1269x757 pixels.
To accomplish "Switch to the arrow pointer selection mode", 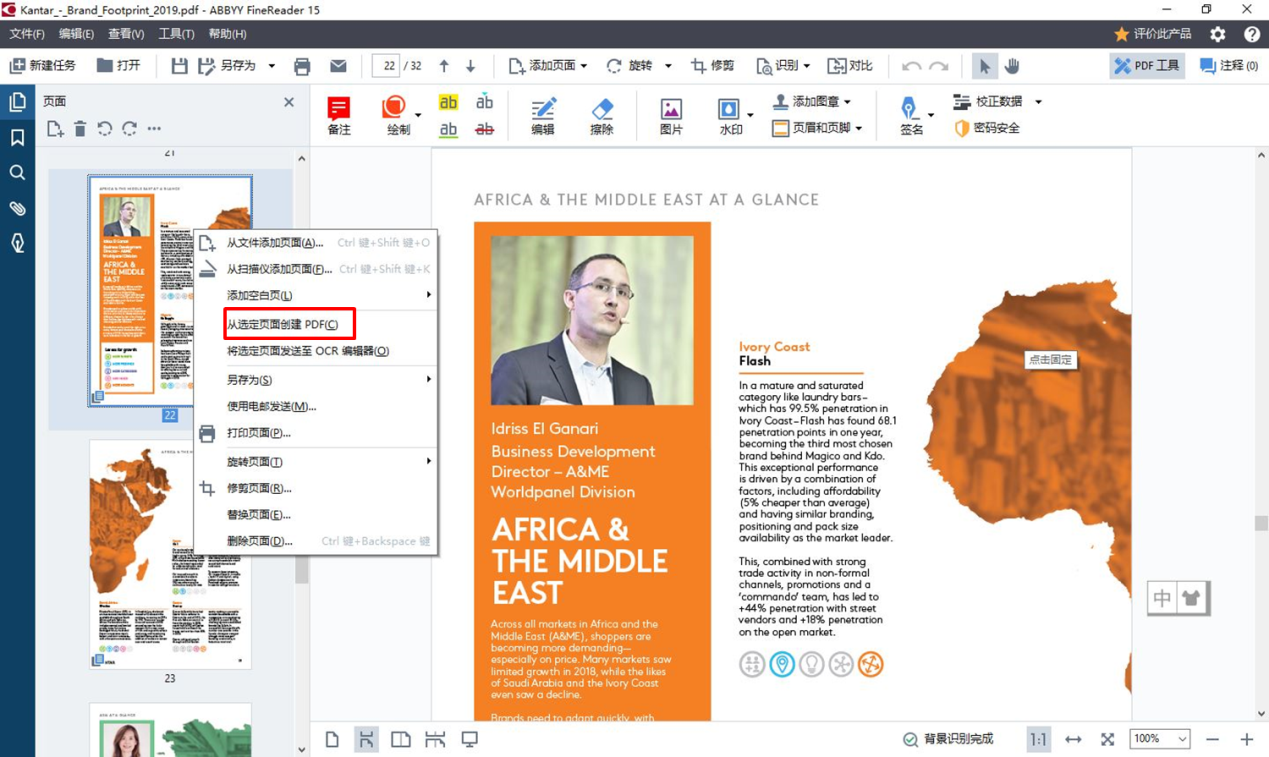I will click(x=985, y=66).
